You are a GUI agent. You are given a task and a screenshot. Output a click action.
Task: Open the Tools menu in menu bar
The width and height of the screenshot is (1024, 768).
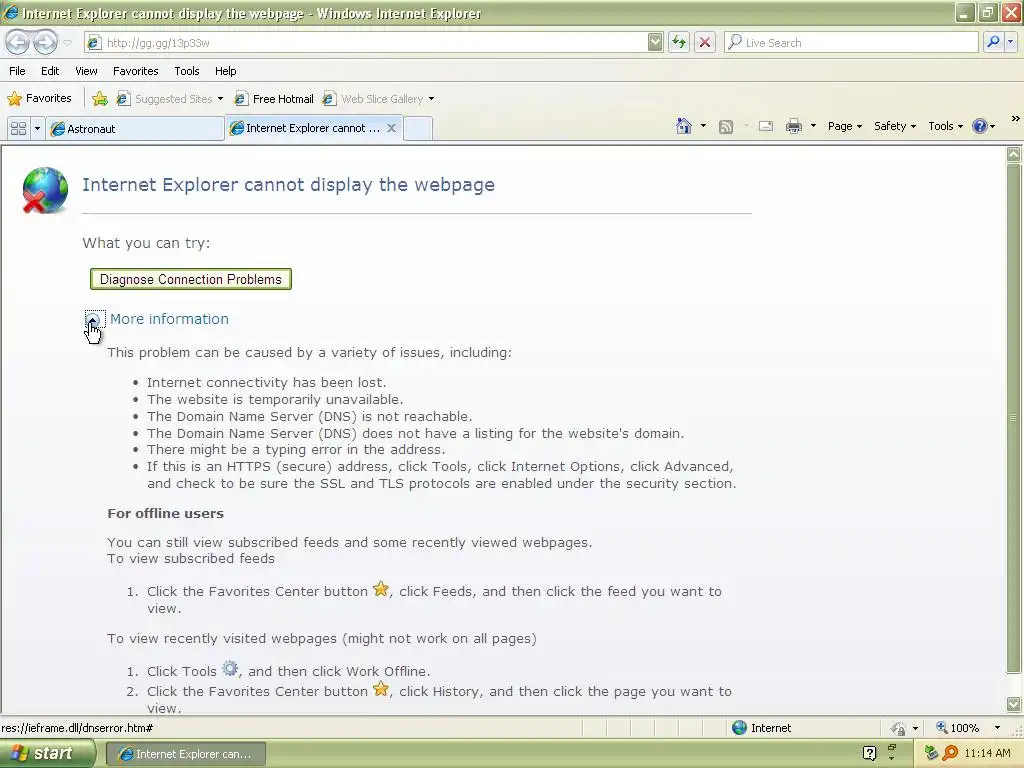(187, 71)
